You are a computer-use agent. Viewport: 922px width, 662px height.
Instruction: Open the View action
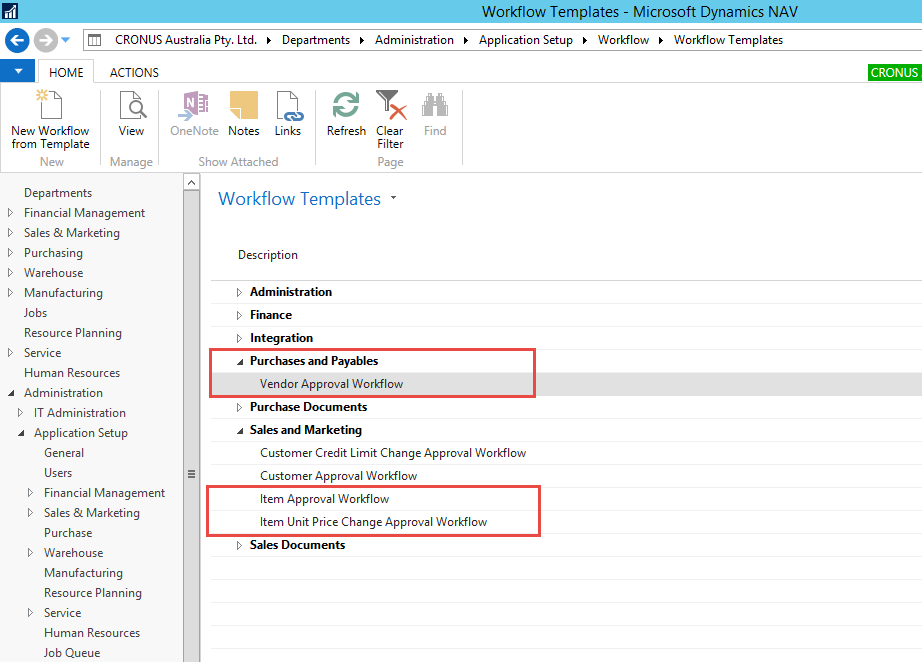click(131, 115)
